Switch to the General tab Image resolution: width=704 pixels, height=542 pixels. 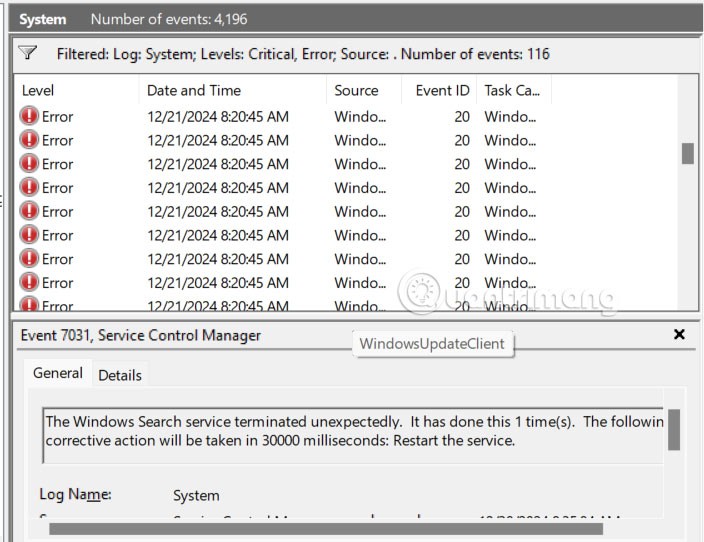(58, 373)
